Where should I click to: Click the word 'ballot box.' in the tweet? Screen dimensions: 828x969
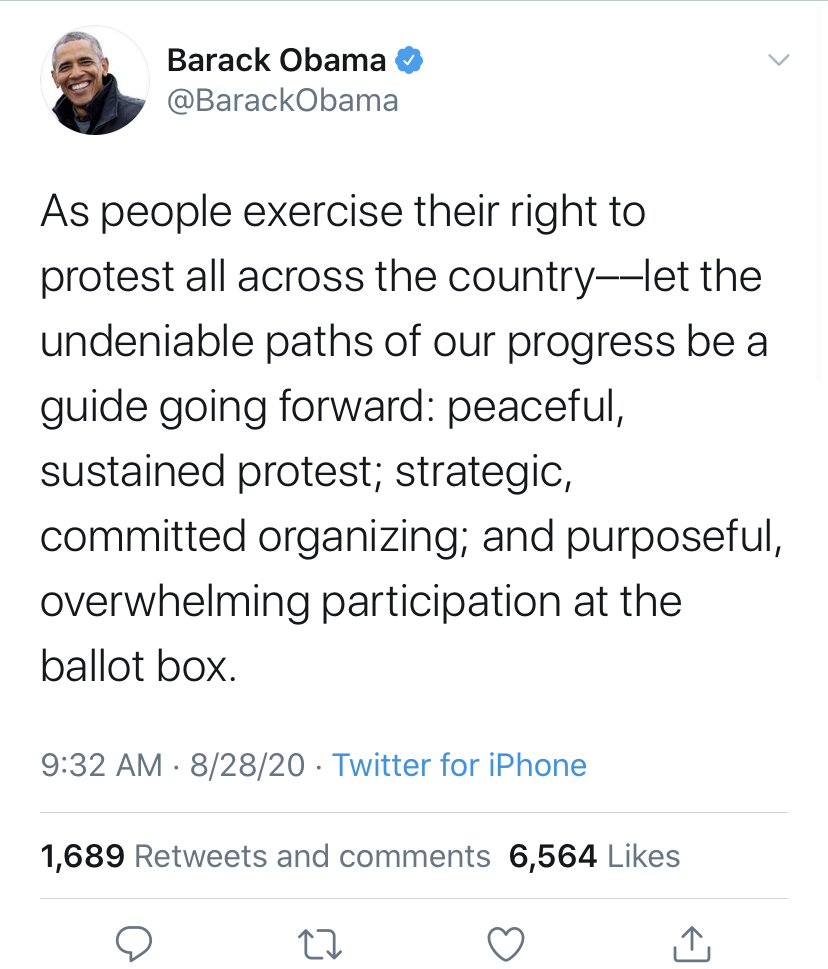coord(138,666)
